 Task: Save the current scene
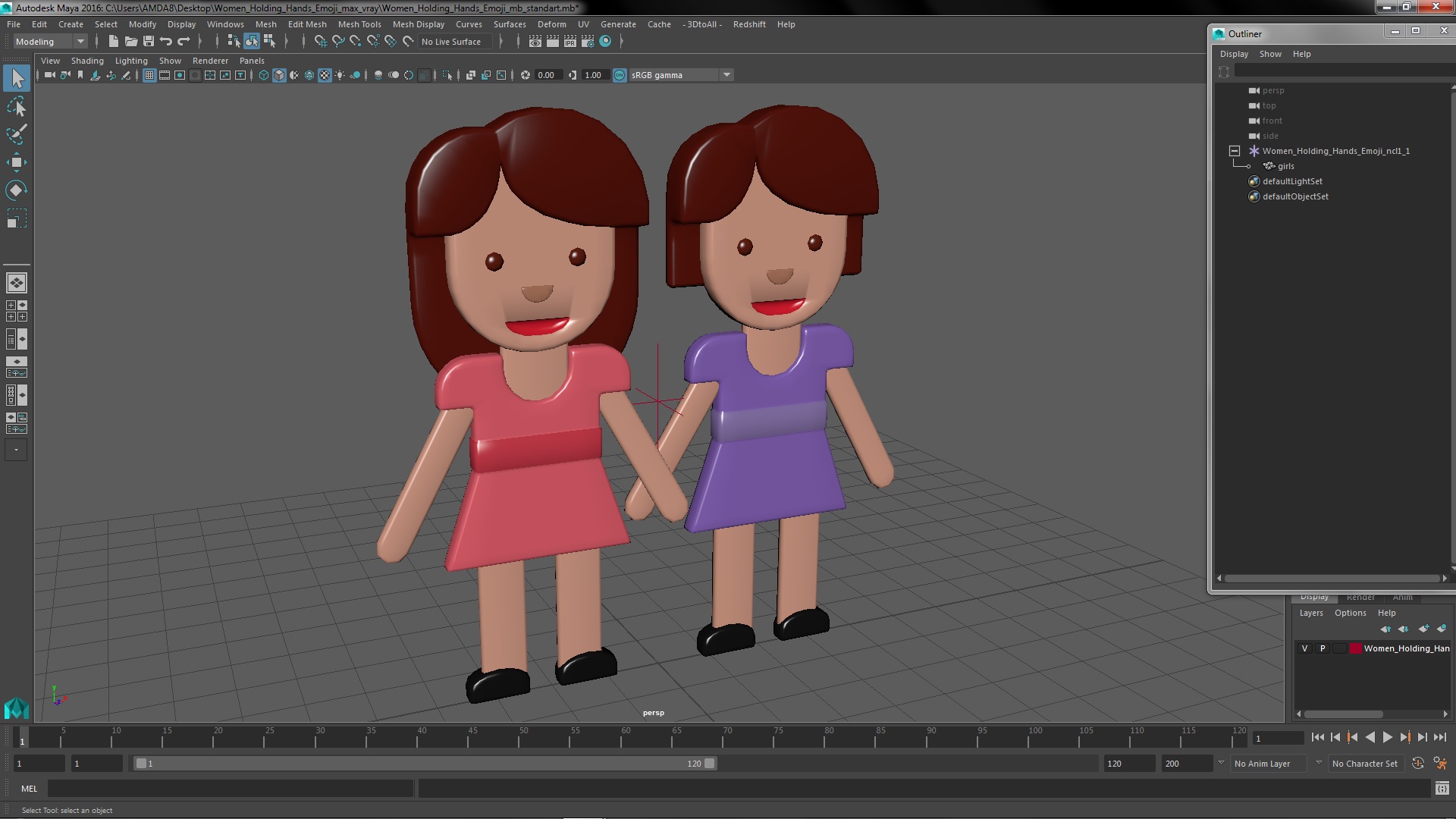tap(149, 42)
